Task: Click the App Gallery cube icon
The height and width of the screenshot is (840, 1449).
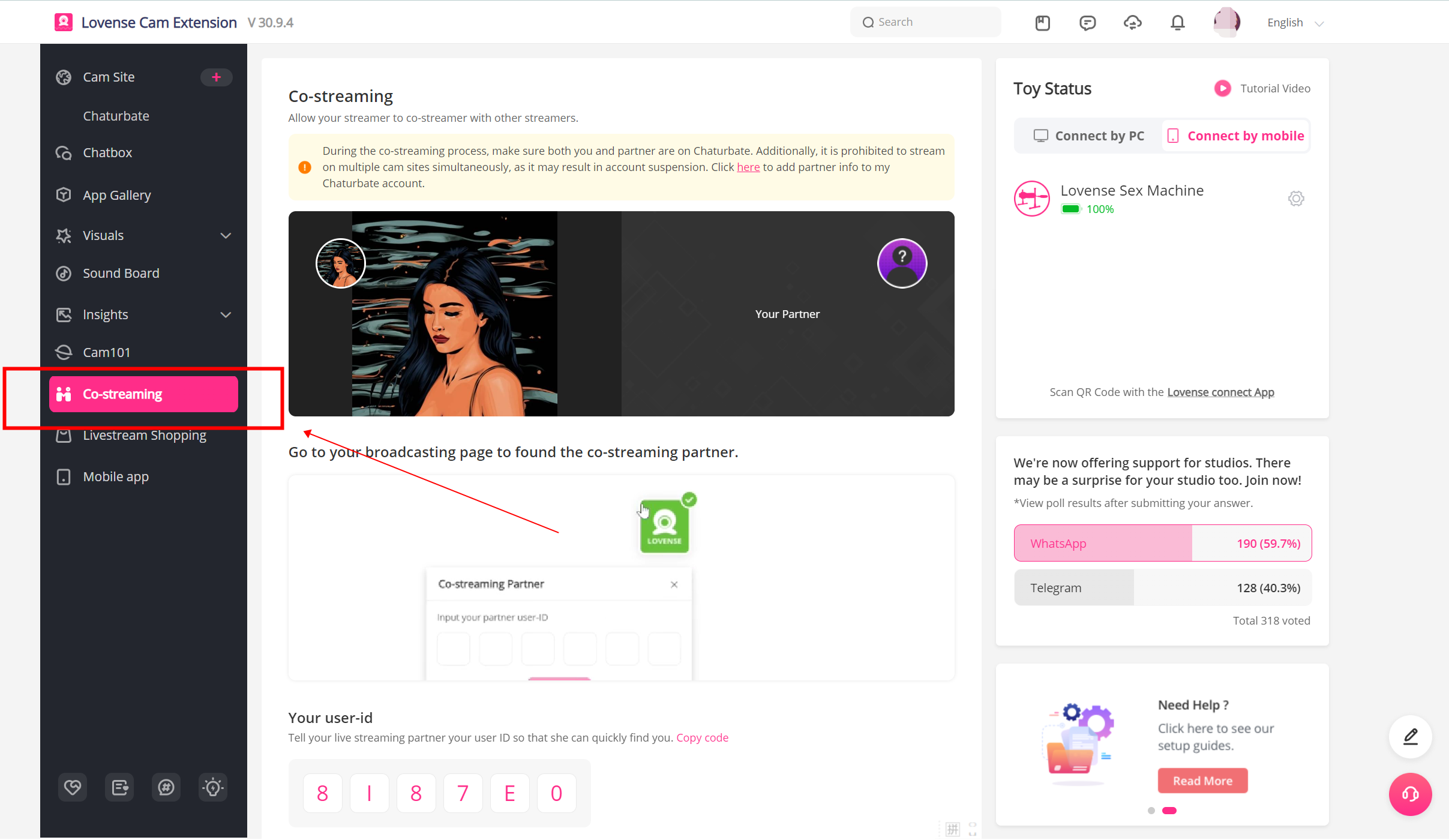Action: [64, 195]
